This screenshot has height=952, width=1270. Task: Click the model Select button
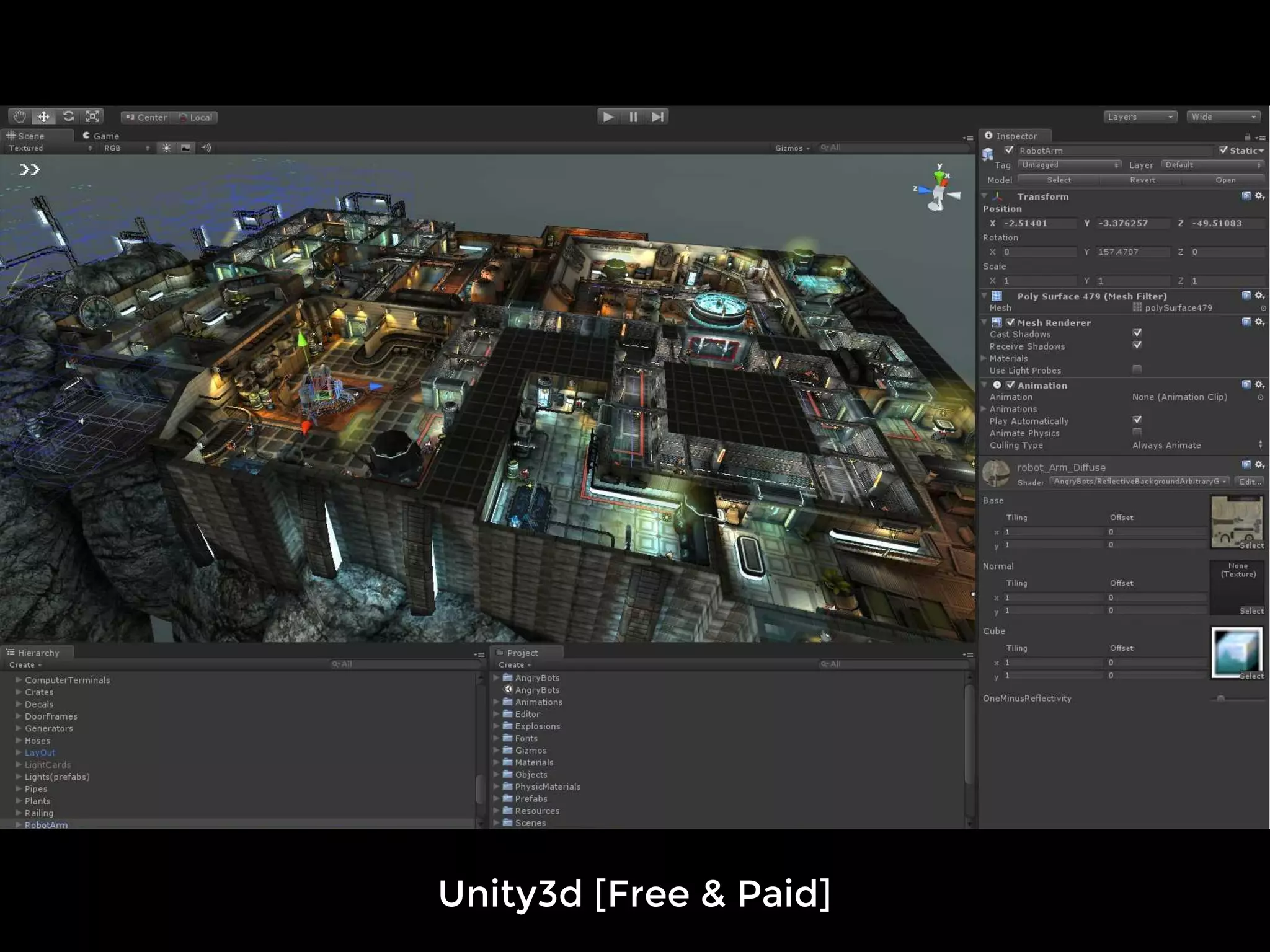pos(1059,180)
